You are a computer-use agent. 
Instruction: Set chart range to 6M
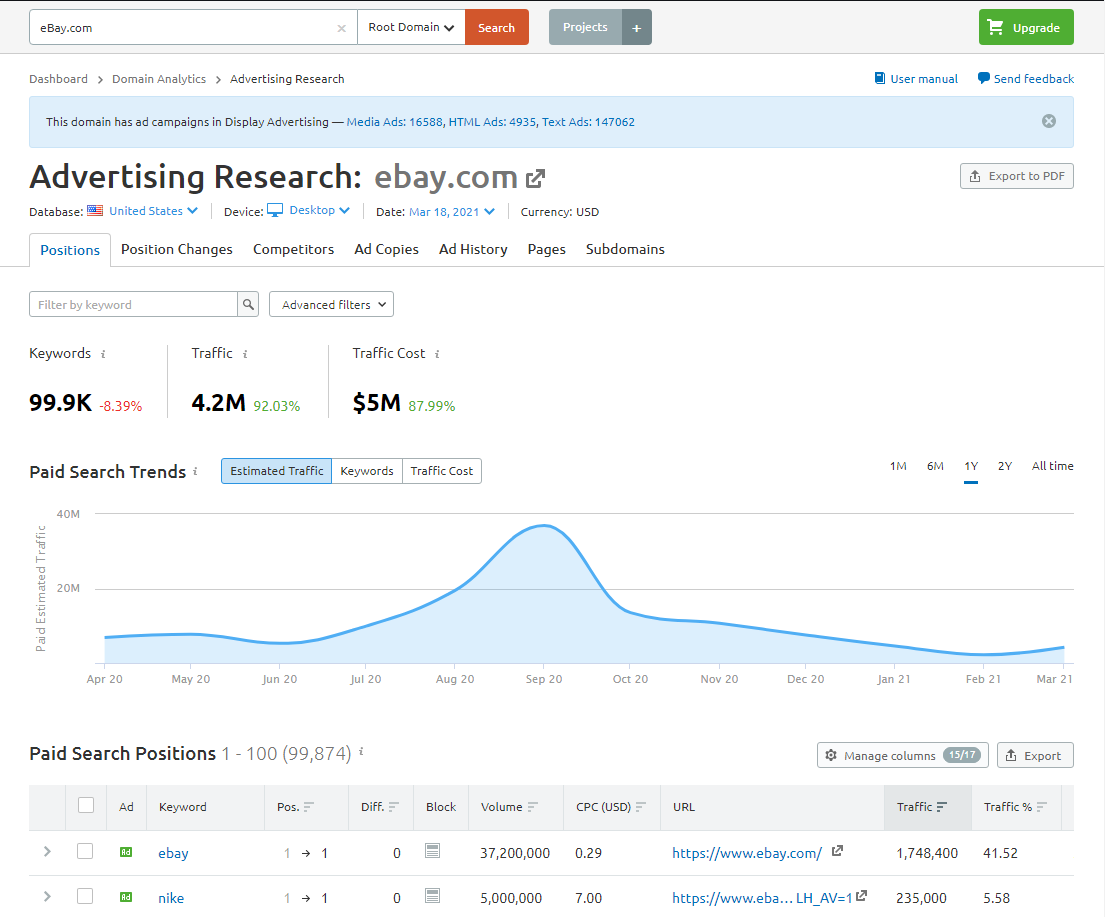(x=935, y=466)
